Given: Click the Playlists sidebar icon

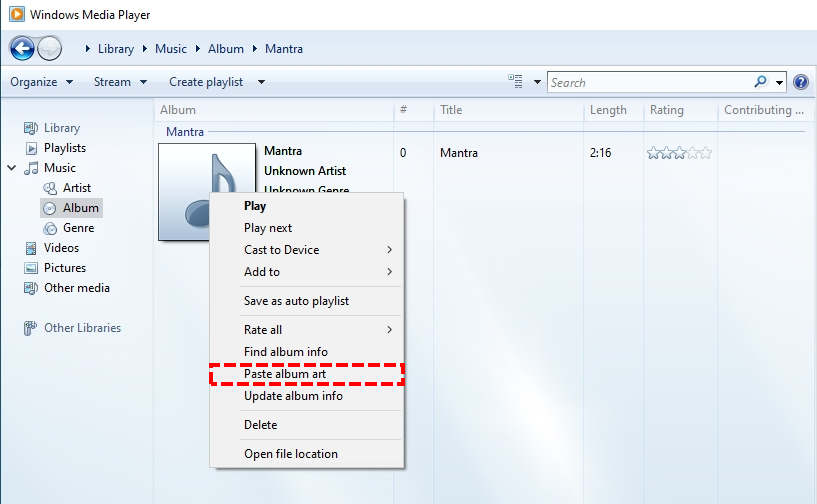Looking at the screenshot, I should (31, 148).
